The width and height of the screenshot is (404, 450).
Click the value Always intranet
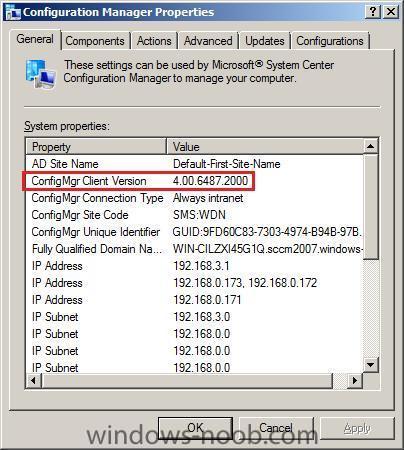(x=208, y=198)
